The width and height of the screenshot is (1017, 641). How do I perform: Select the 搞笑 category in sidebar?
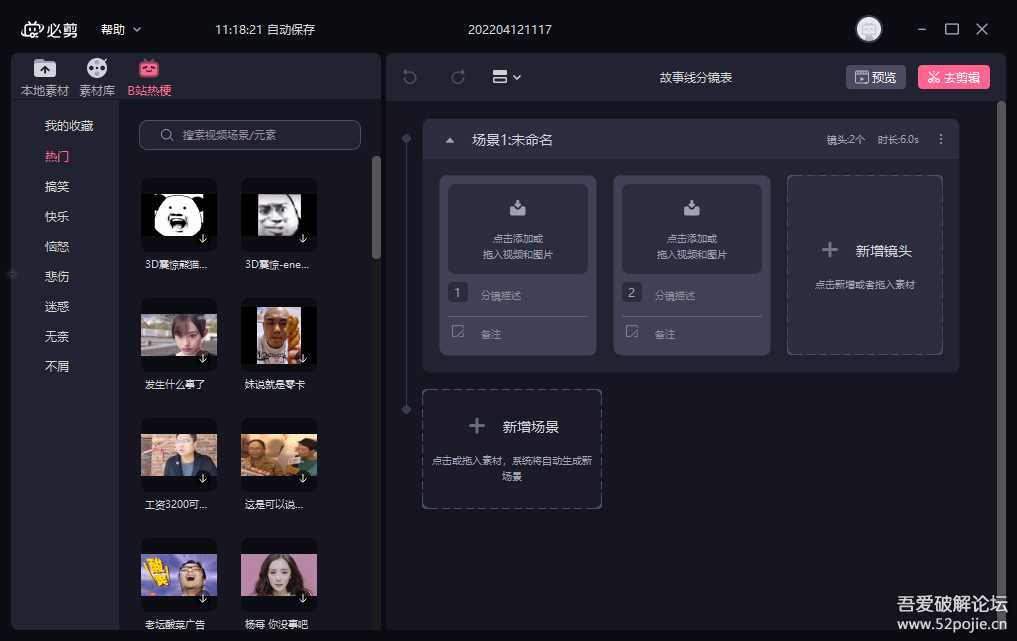(57, 187)
